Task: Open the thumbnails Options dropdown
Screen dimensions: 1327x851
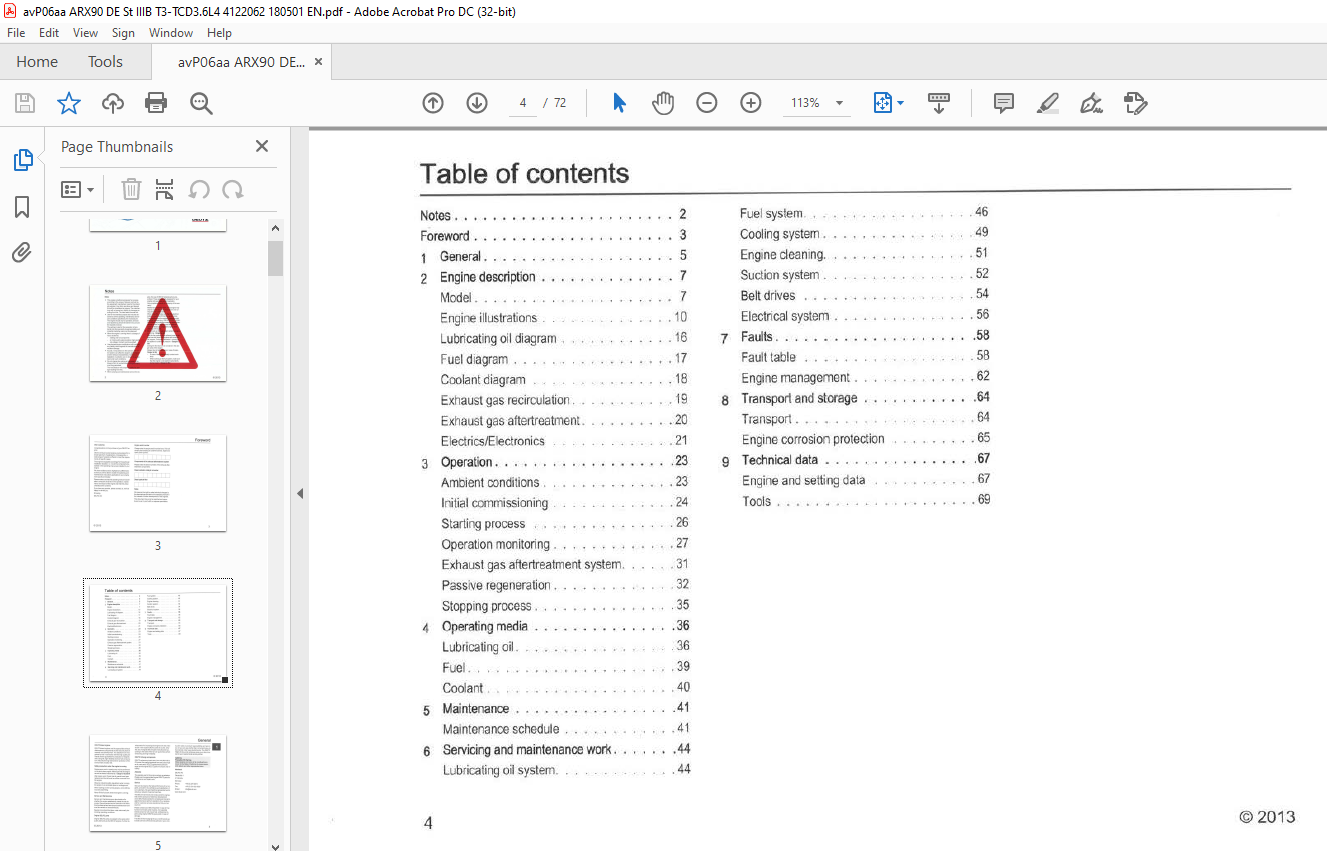Action: coord(77,189)
